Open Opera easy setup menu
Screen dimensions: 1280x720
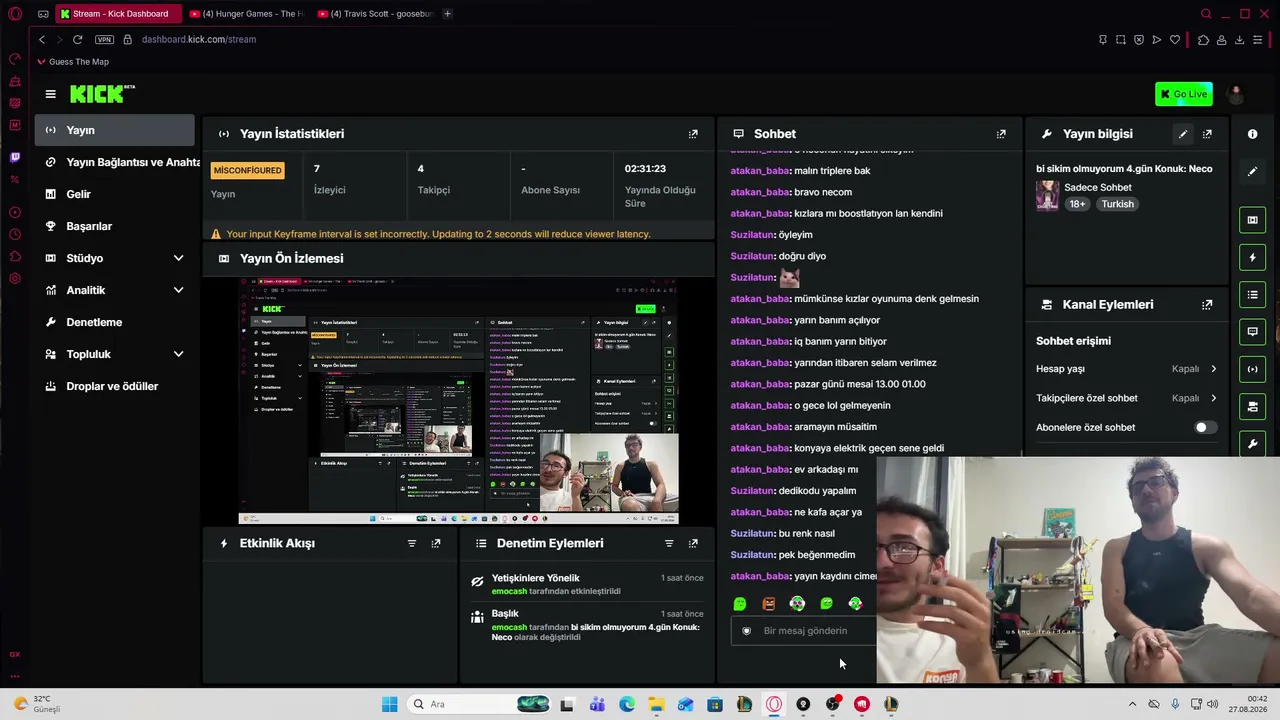[x=1258, y=40]
